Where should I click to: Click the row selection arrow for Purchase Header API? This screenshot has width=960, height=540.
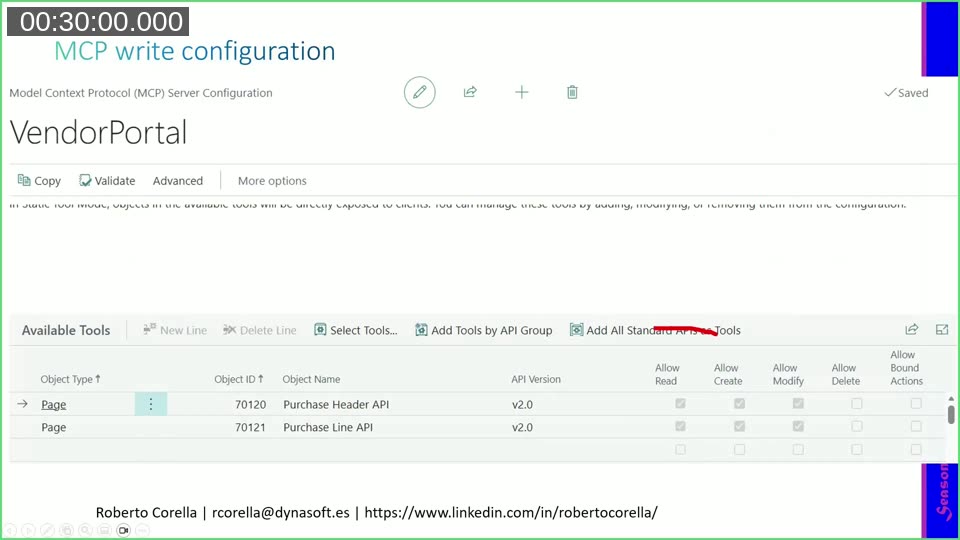click(23, 404)
